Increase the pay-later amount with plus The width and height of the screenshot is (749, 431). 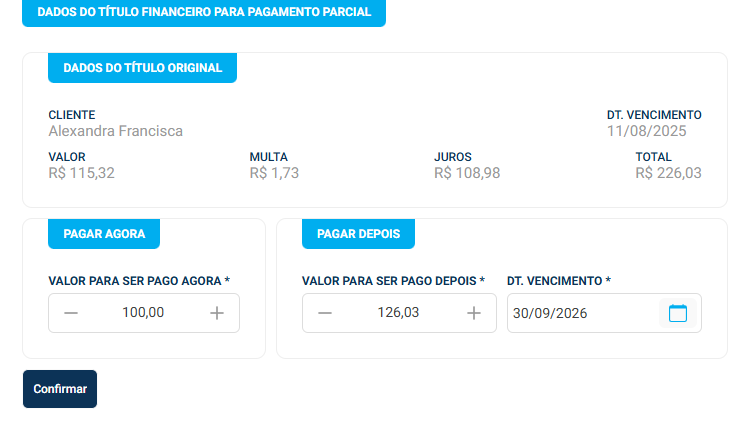coord(474,313)
